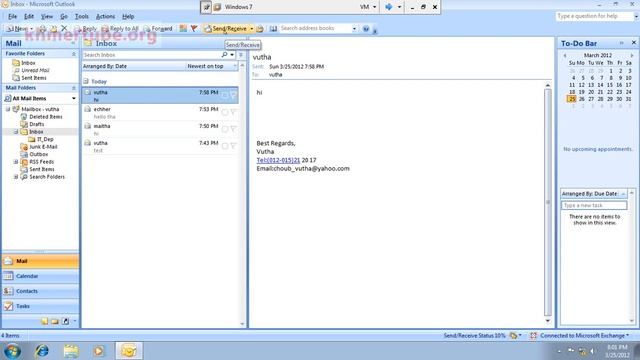Open the Shortcuts icon in the navigation pane
Screen dimensions: 640x360
pos(65,321)
